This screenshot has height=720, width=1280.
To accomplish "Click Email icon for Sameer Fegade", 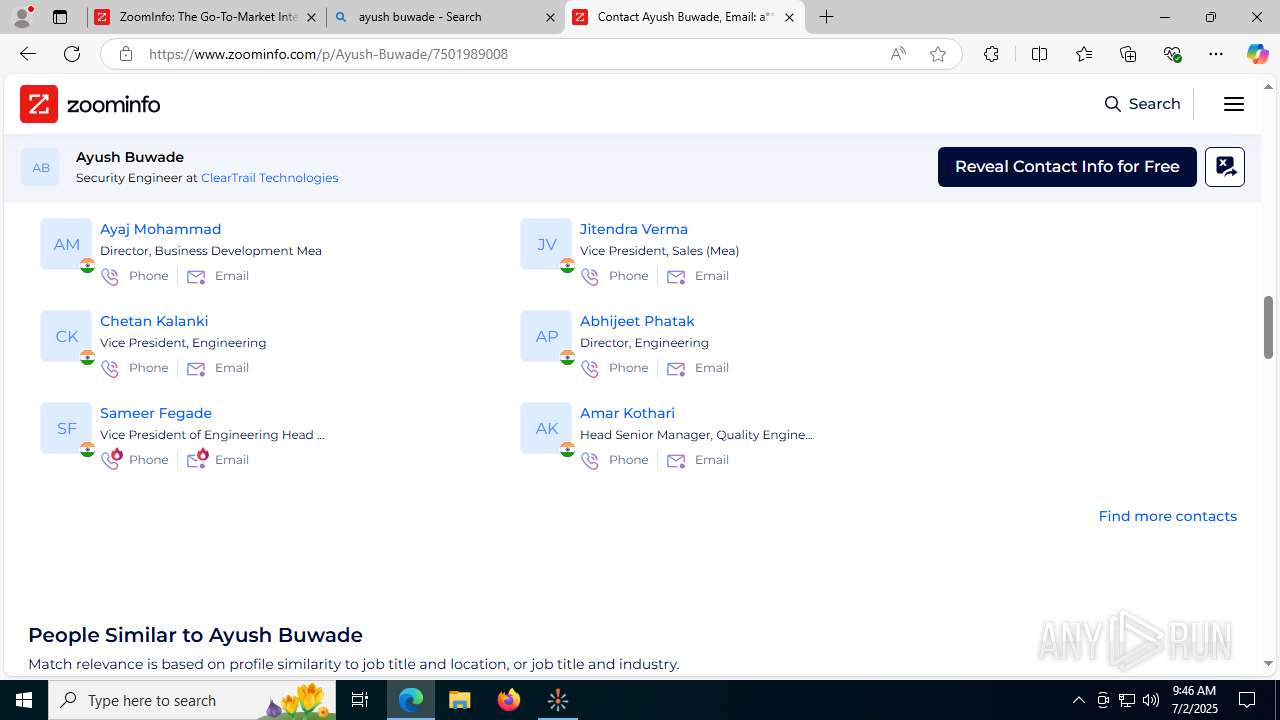I will (197, 459).
